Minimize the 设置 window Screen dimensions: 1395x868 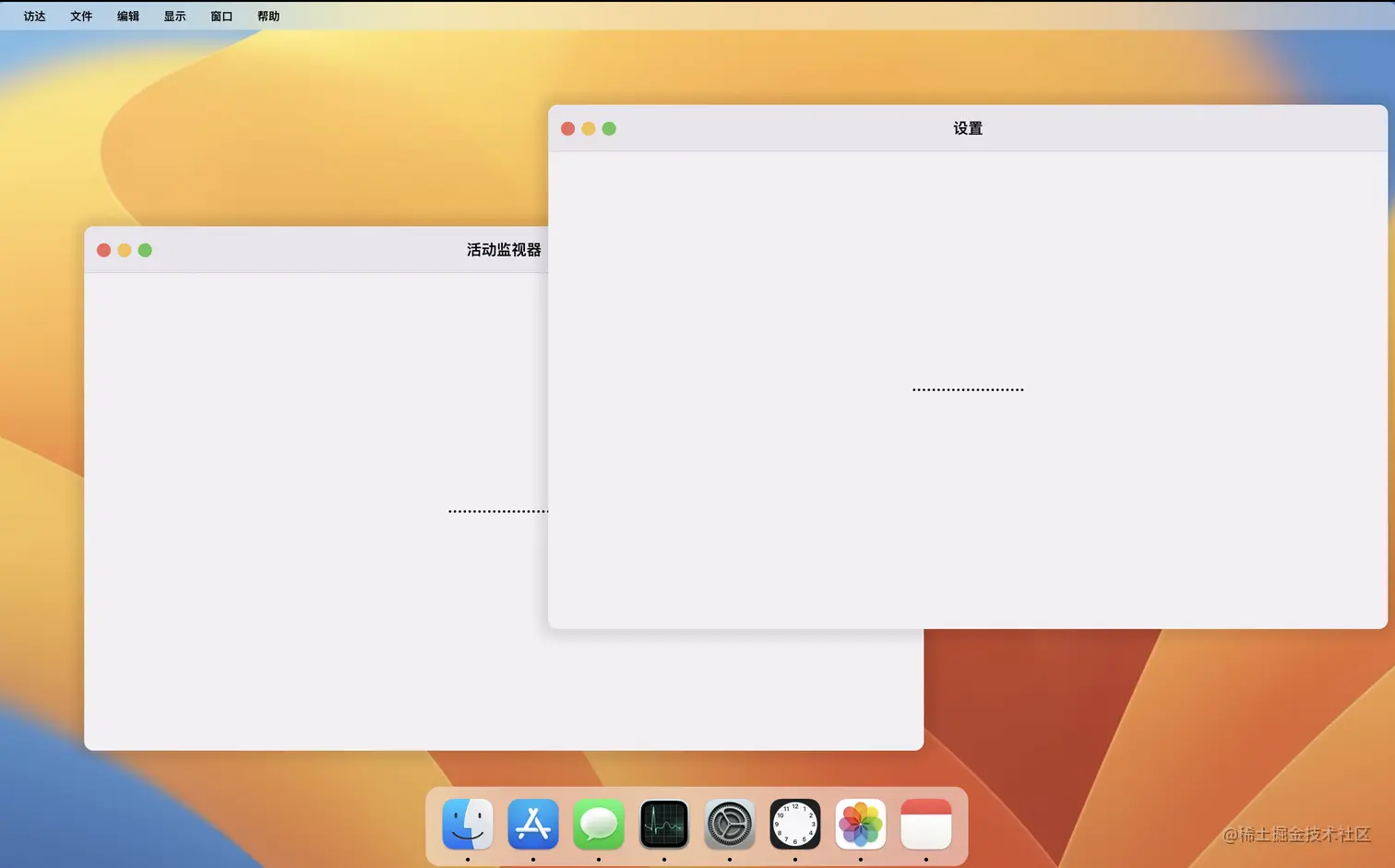589,128
